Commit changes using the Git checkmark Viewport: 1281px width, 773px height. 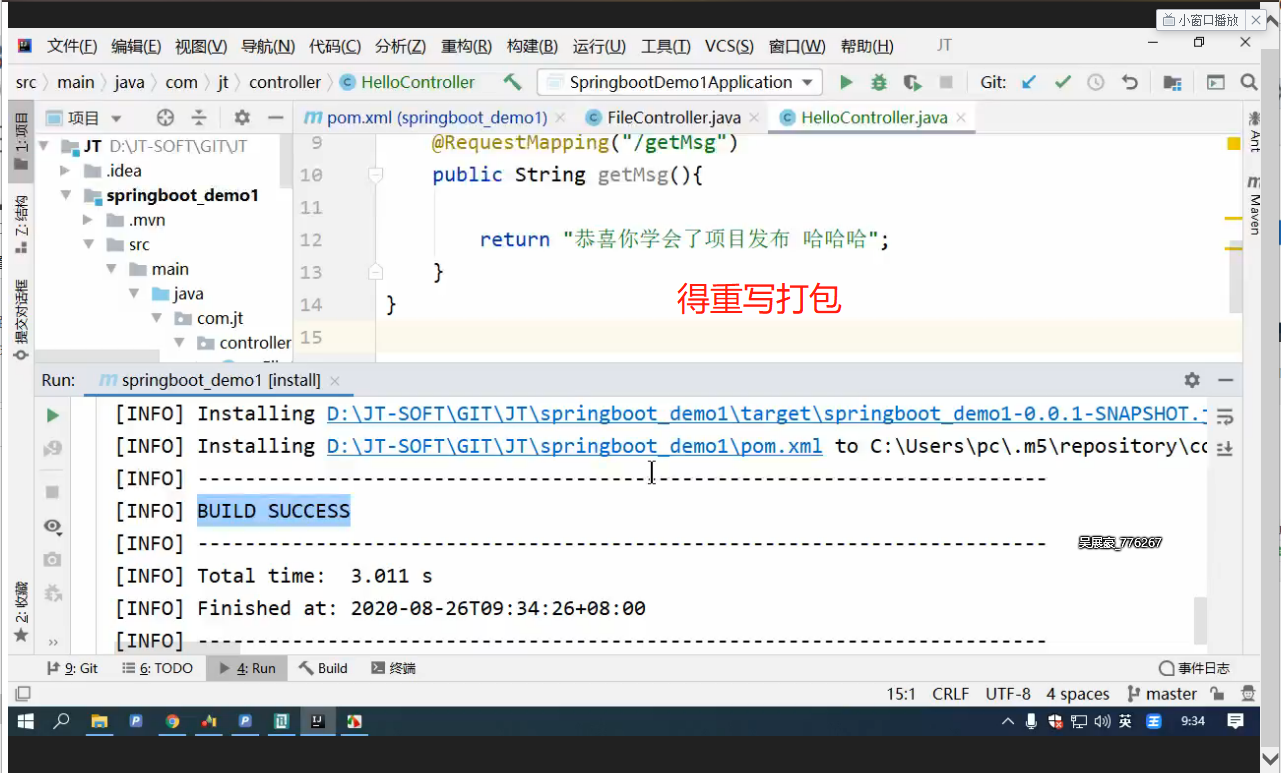click(x=1063, y=82)
